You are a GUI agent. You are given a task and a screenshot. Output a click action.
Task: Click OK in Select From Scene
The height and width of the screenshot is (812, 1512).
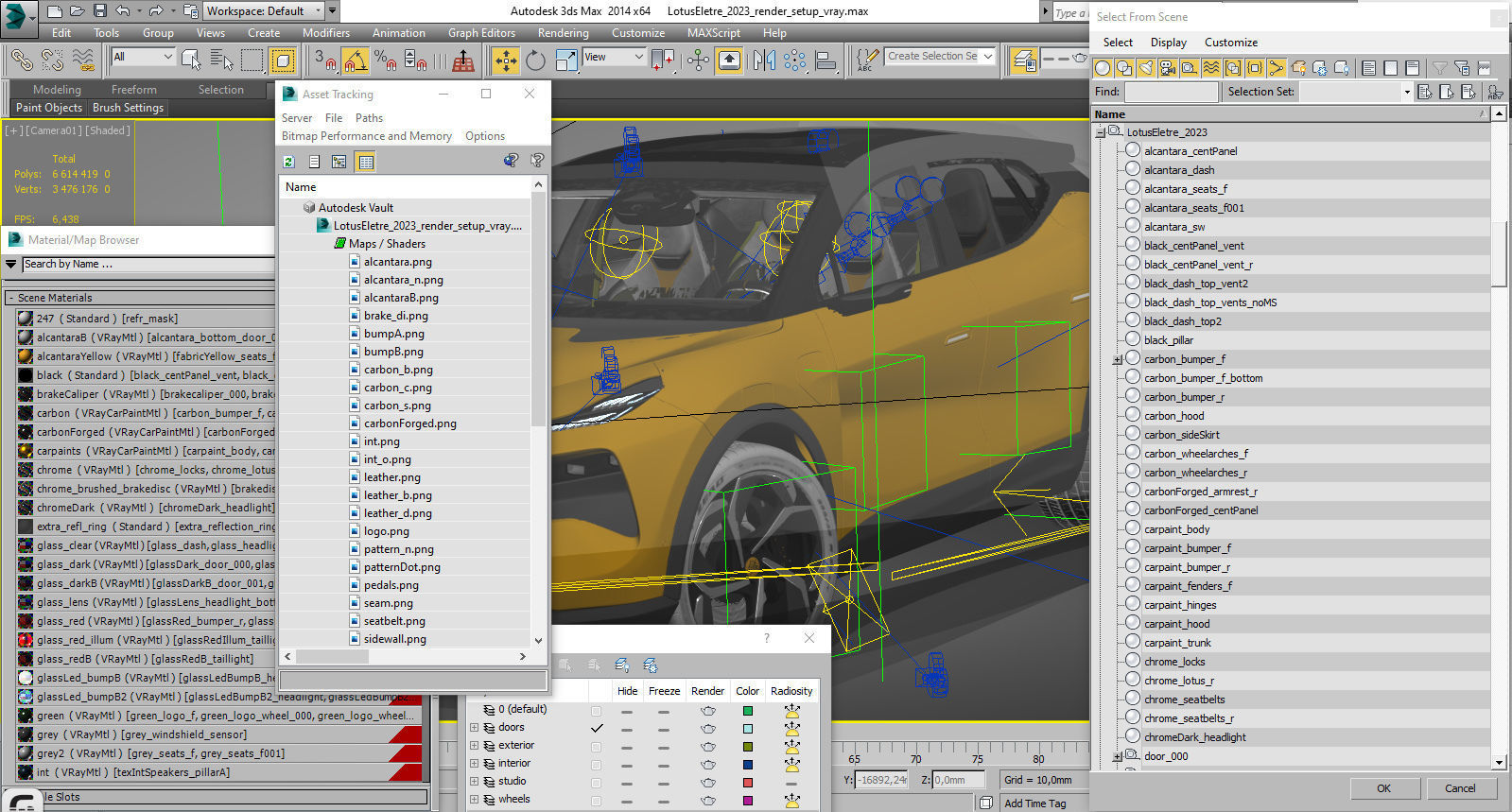tap(1383, 788)
